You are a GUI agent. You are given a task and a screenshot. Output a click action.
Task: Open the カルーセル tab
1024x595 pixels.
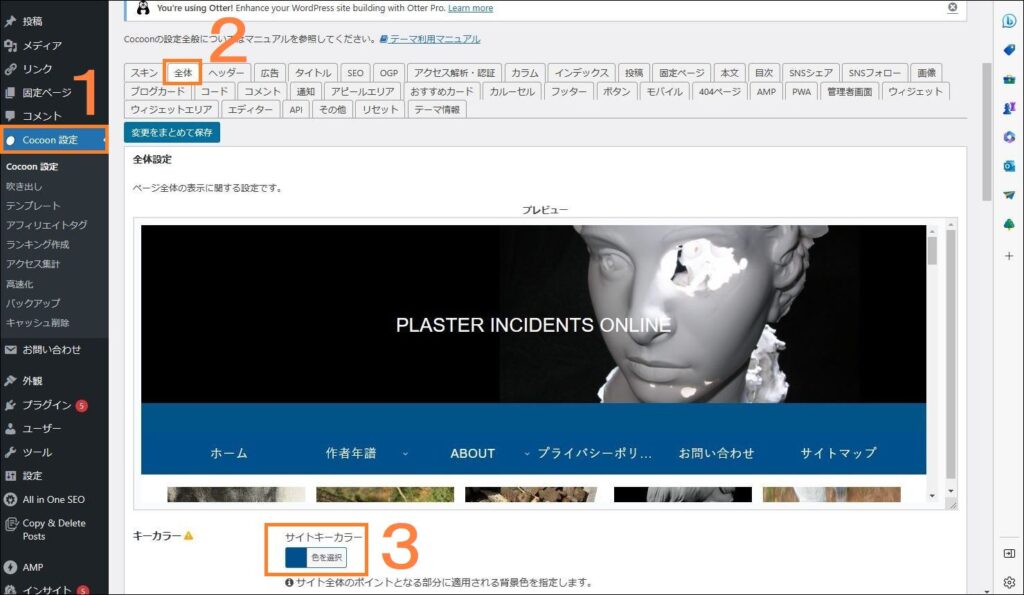pos(512,91)
